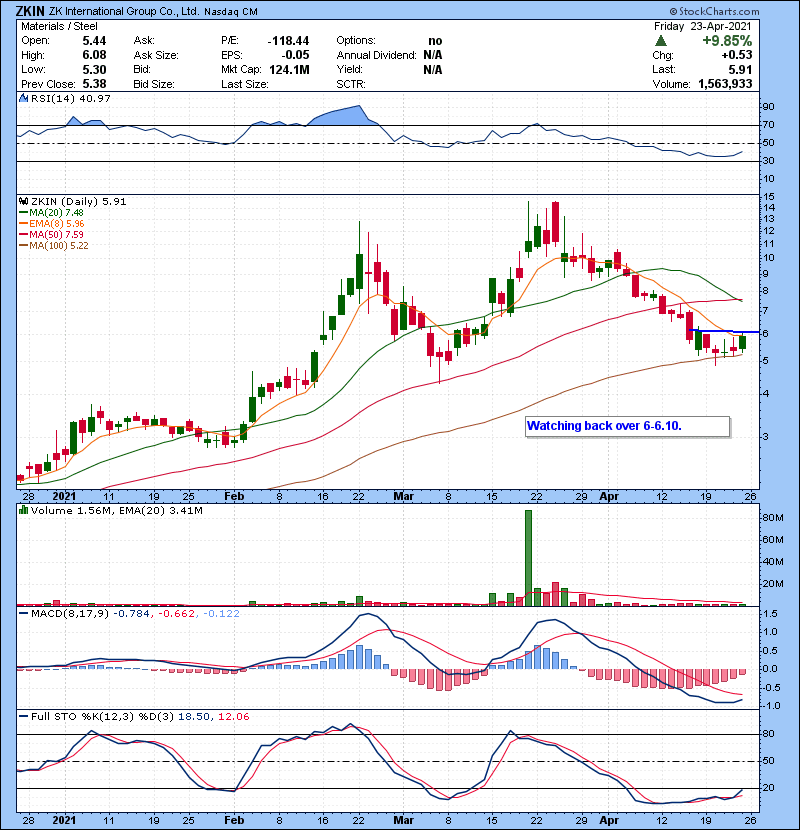Click the Last 5.91 price value
This screenshot has height=830, width=800.
[x=740, y=70]
